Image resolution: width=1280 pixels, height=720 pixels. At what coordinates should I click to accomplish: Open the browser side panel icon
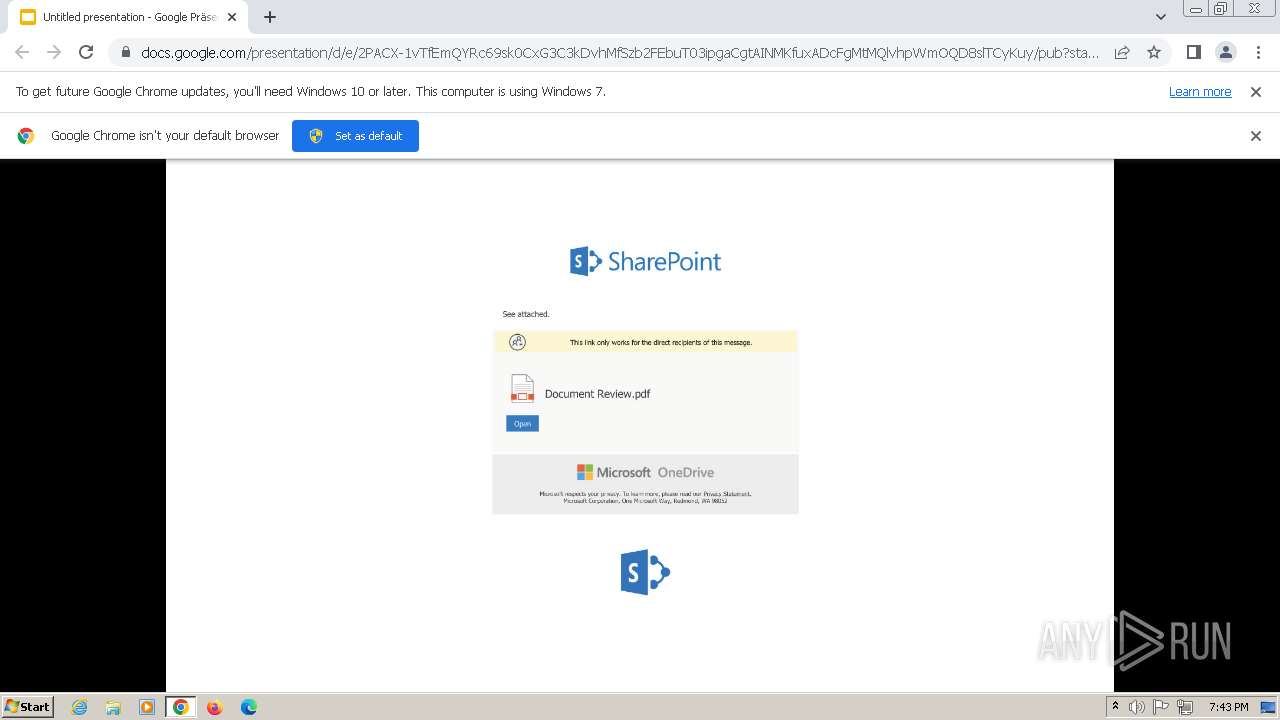click(x=1193, y=52)
